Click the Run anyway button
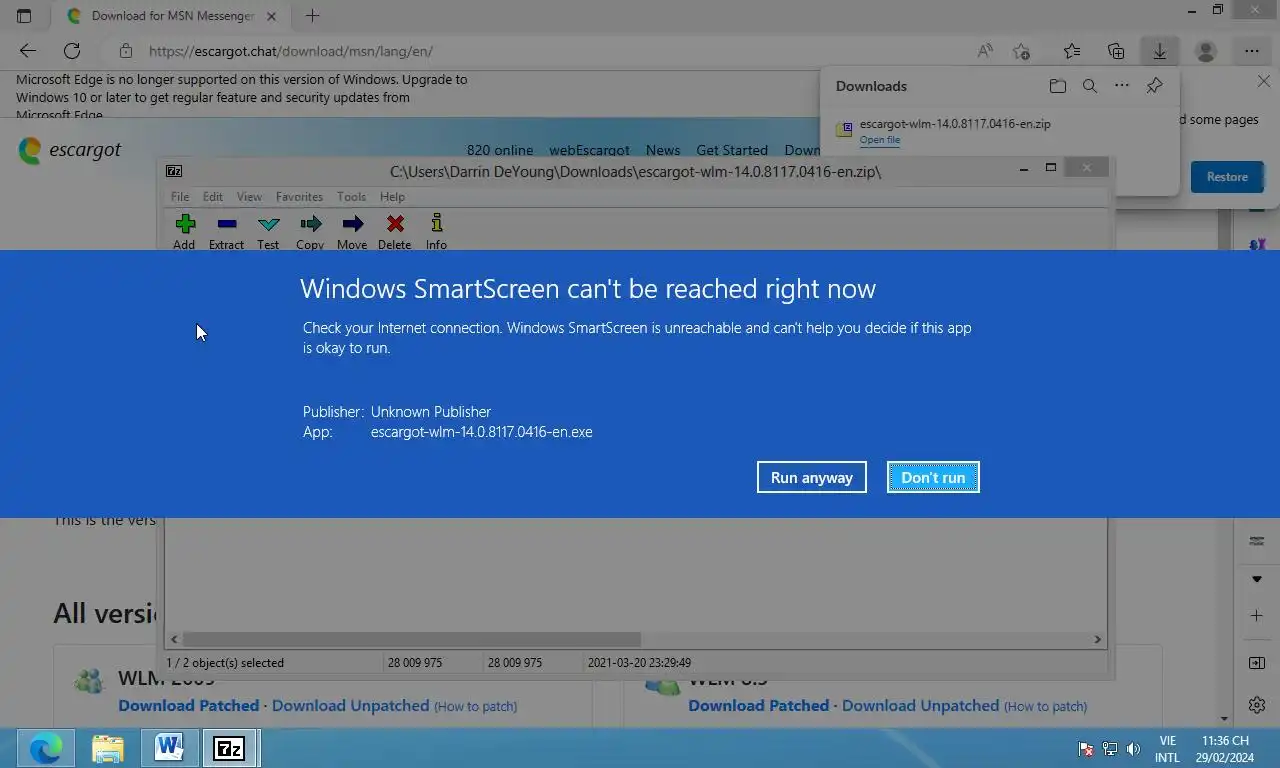This screenshot has width=1280, height=768. 812,477
